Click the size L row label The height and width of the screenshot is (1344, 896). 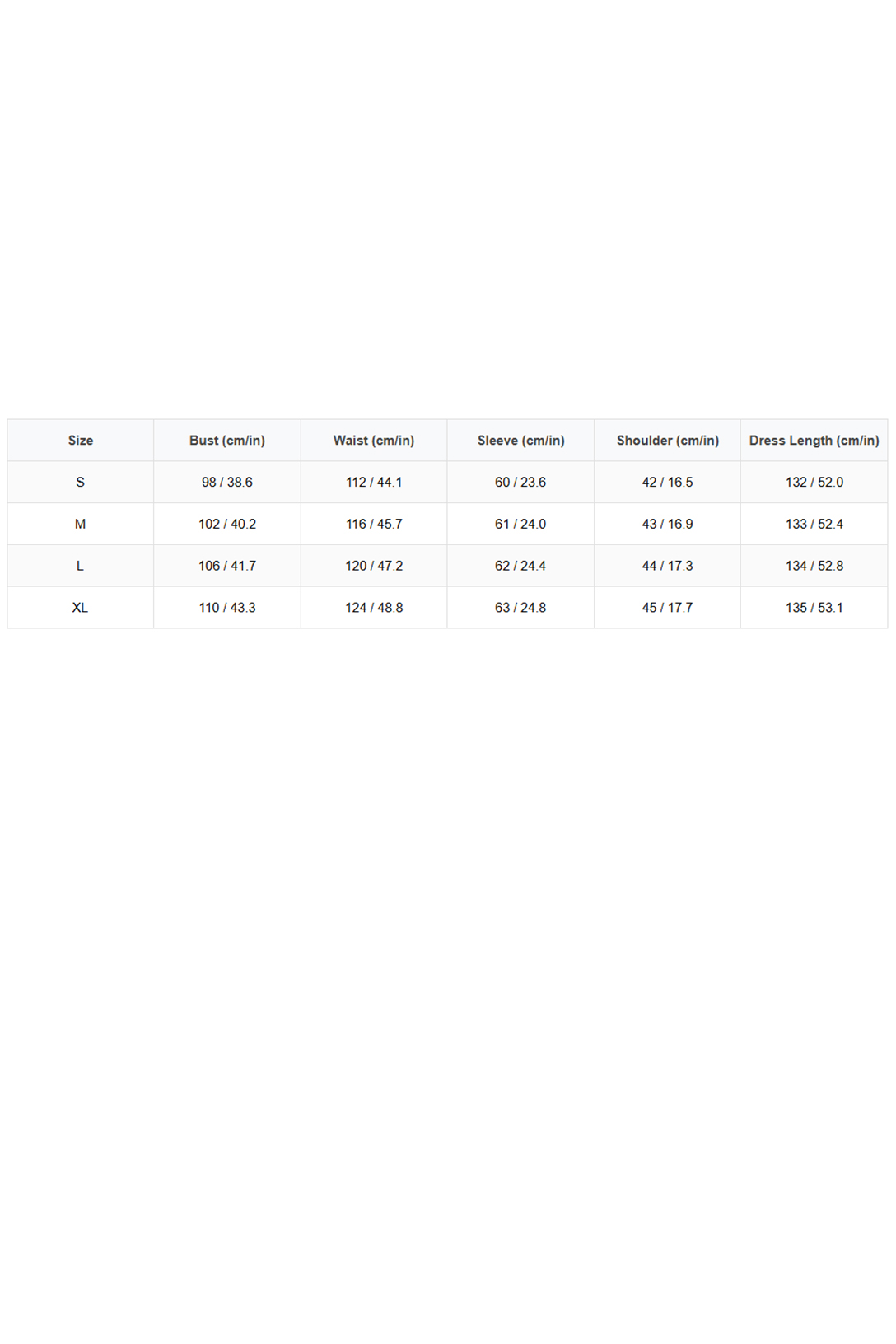[x=81, y=566]
